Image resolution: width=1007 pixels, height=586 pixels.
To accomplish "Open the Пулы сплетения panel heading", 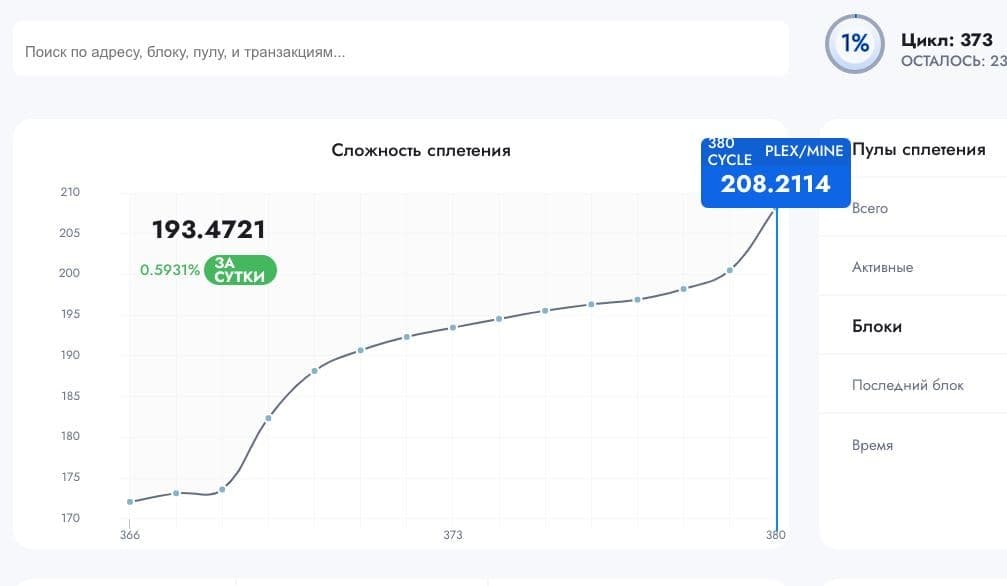I will tap(919, 150).
